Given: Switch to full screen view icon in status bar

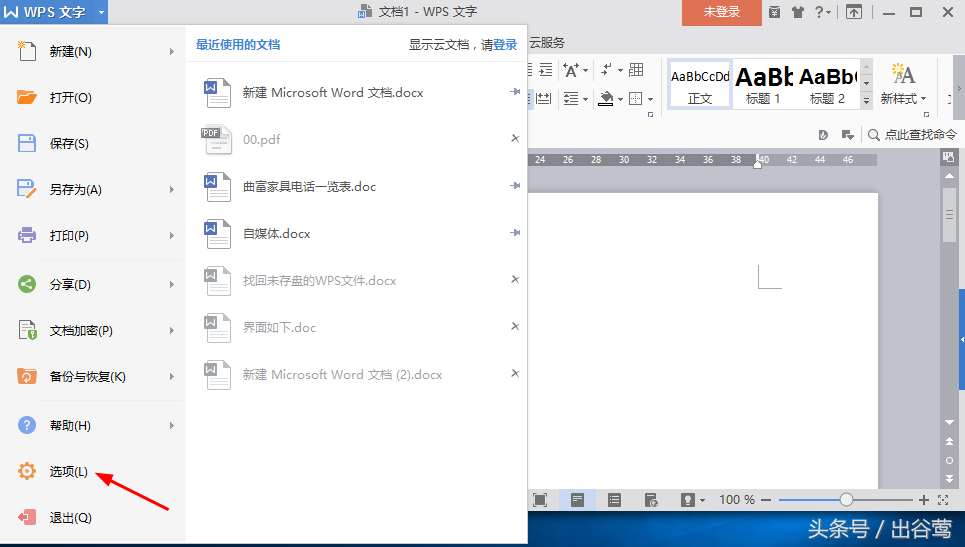Looking at the screenshot, I should point(540,500).
